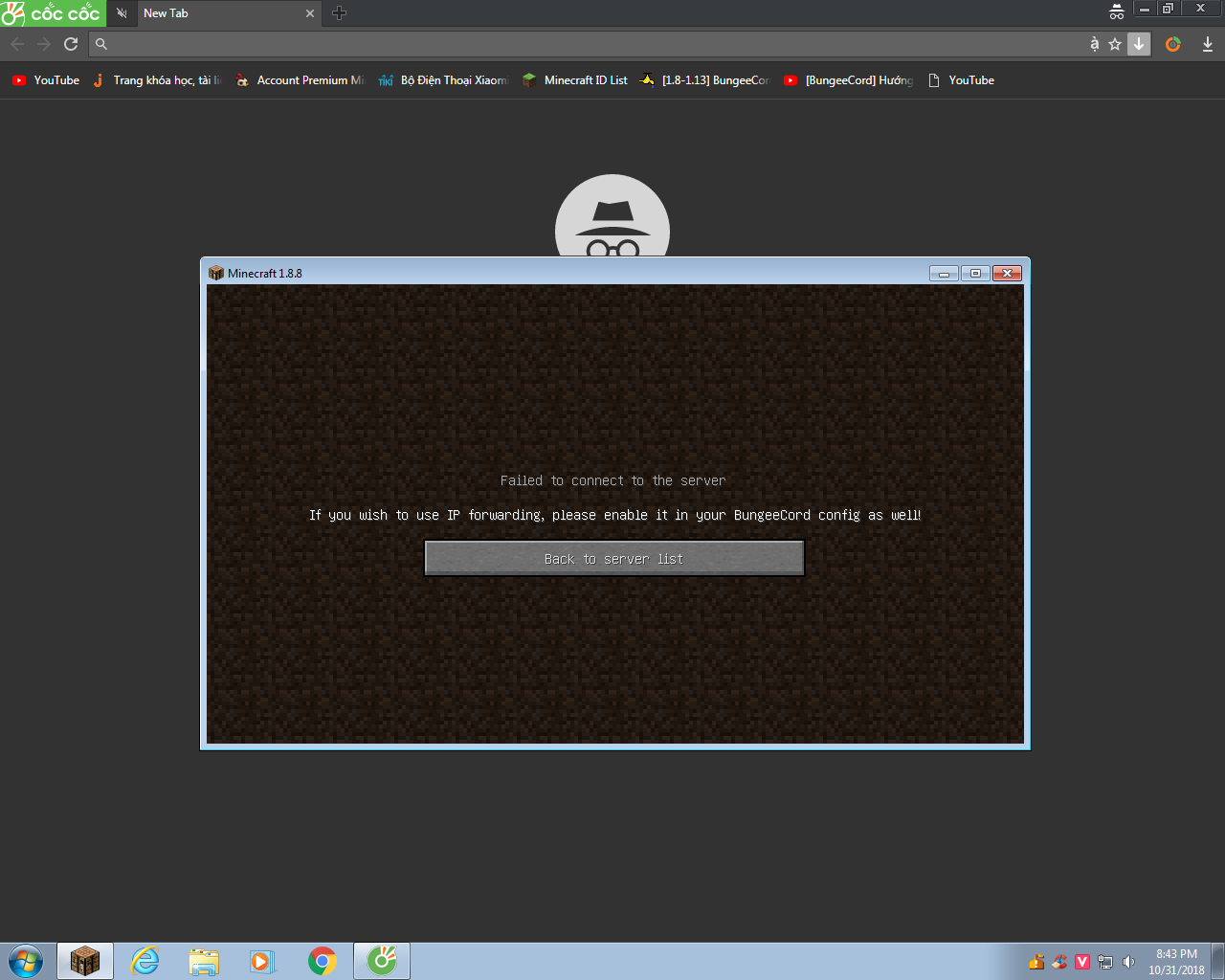This screenshot has width=1225, height=980.
Task: Click Back to server list button
Action: (614, 559)
